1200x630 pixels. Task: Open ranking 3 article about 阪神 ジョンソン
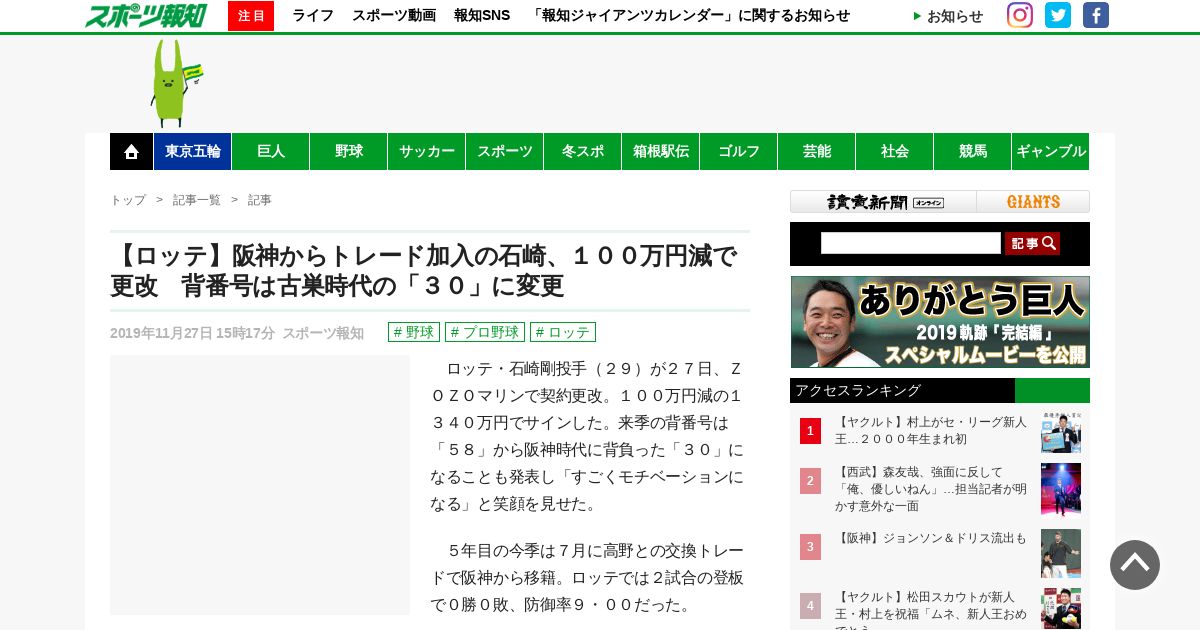[x=931, y=538]
